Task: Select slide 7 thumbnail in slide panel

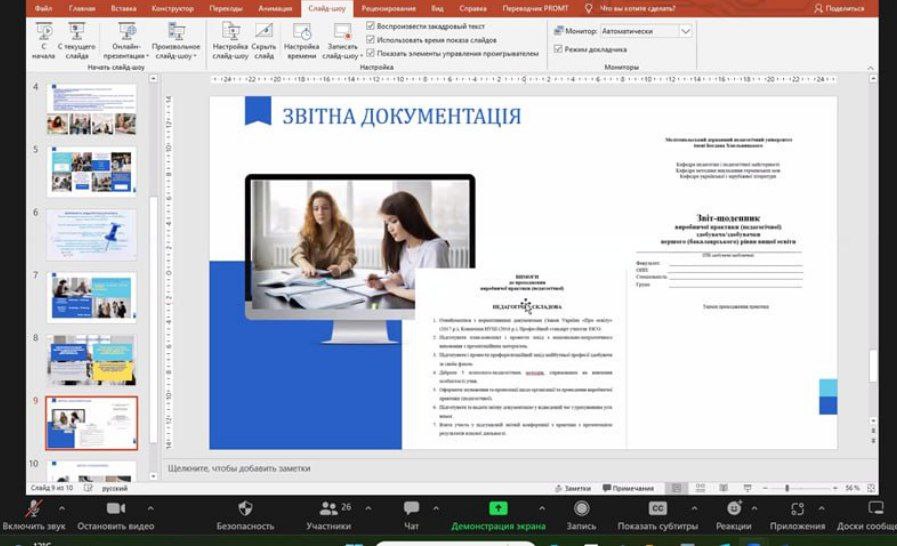Action: 91,296
